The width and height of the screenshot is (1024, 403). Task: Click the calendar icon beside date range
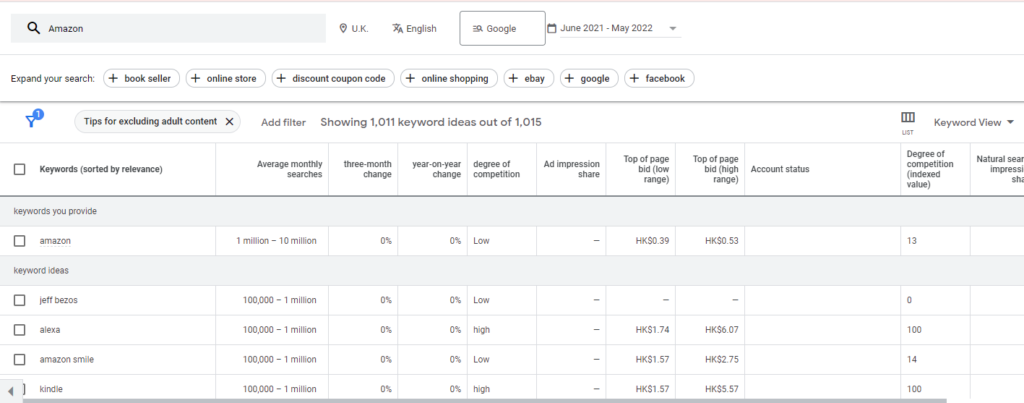point(552,28)
